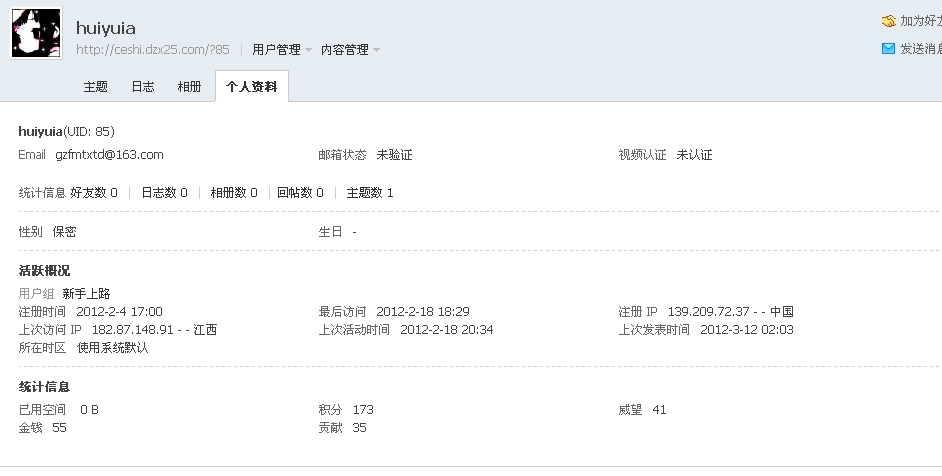942x476 pixels.
Task: Open the 日志数 0 statistic link
Action: [164, 193]
